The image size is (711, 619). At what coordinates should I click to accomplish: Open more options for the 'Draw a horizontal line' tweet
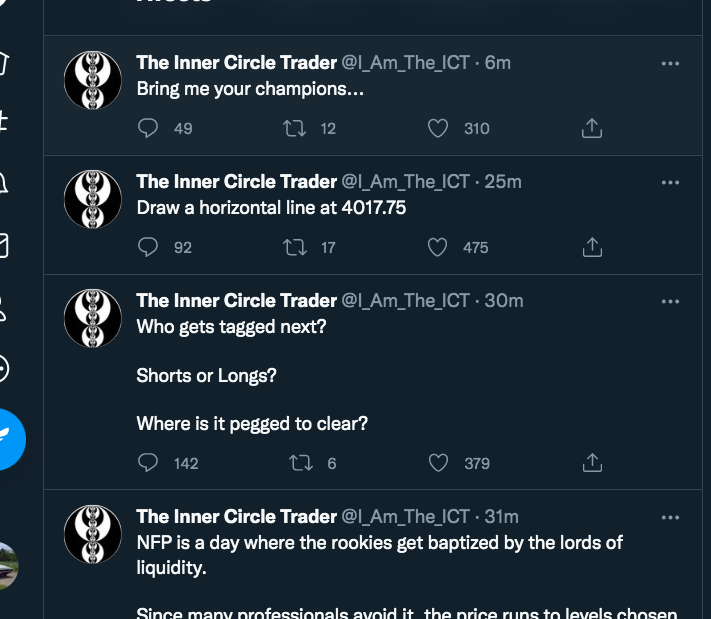coord(670,182)
